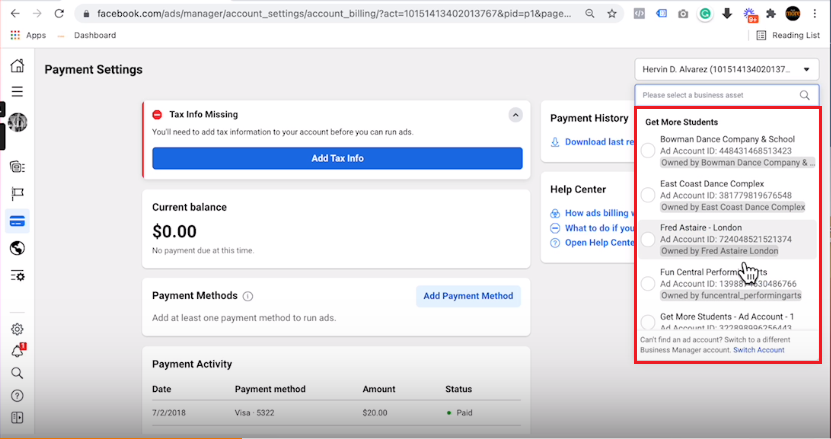Select Get More Students - Ad Account - 1 radio
This screenshot has height=439, width=831.
point(648,322)
